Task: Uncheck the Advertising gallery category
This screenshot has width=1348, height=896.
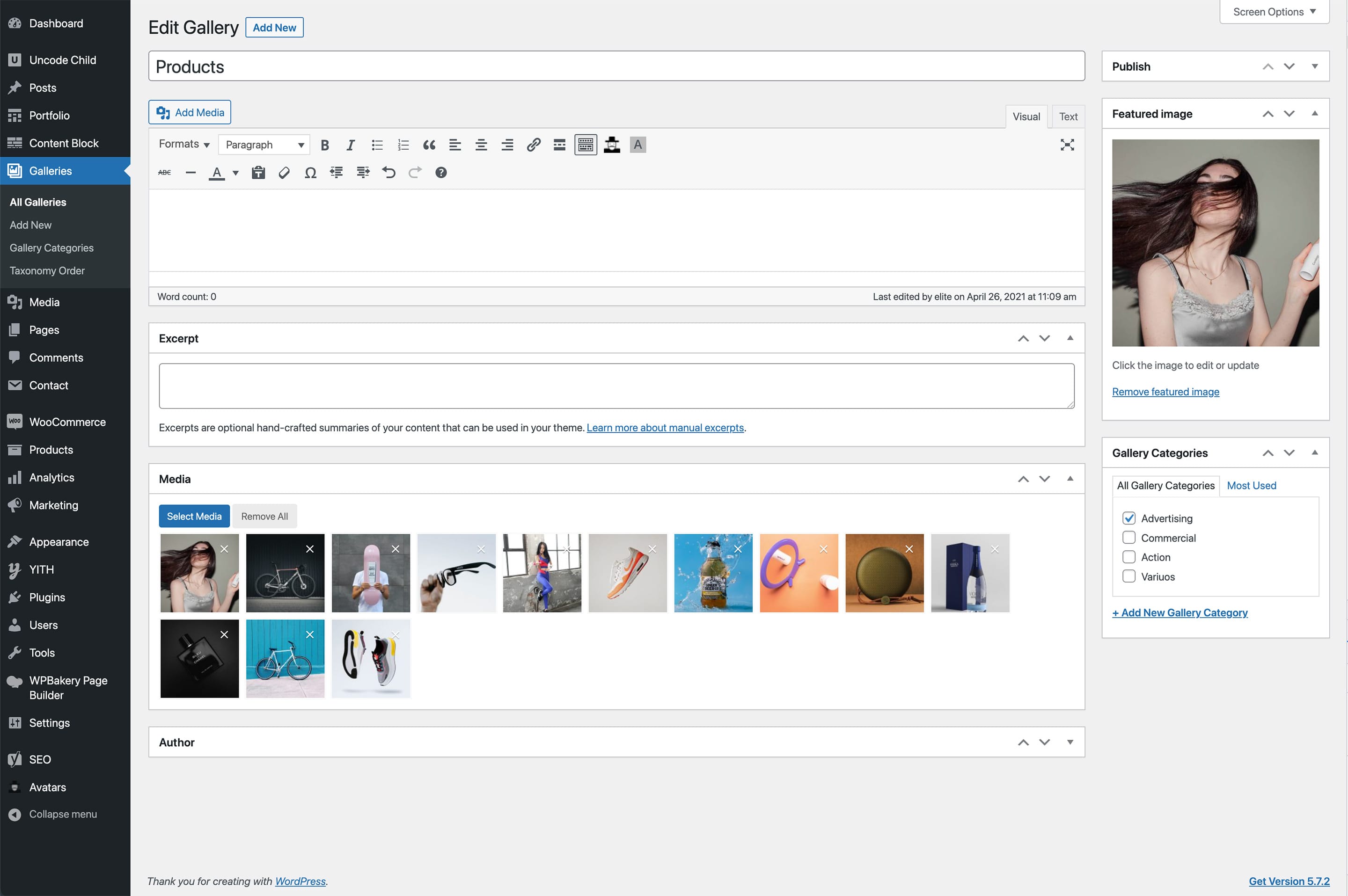Action: (1128, 518)
